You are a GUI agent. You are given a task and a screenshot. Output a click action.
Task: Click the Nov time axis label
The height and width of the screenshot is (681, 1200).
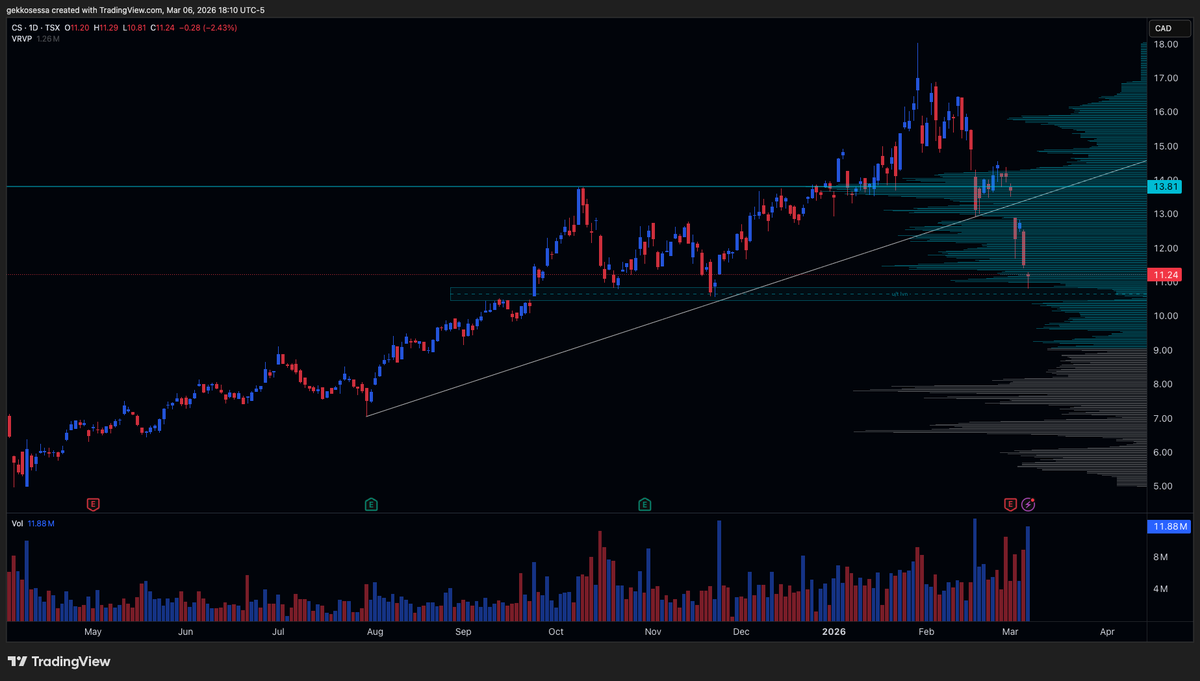[652, 632]
